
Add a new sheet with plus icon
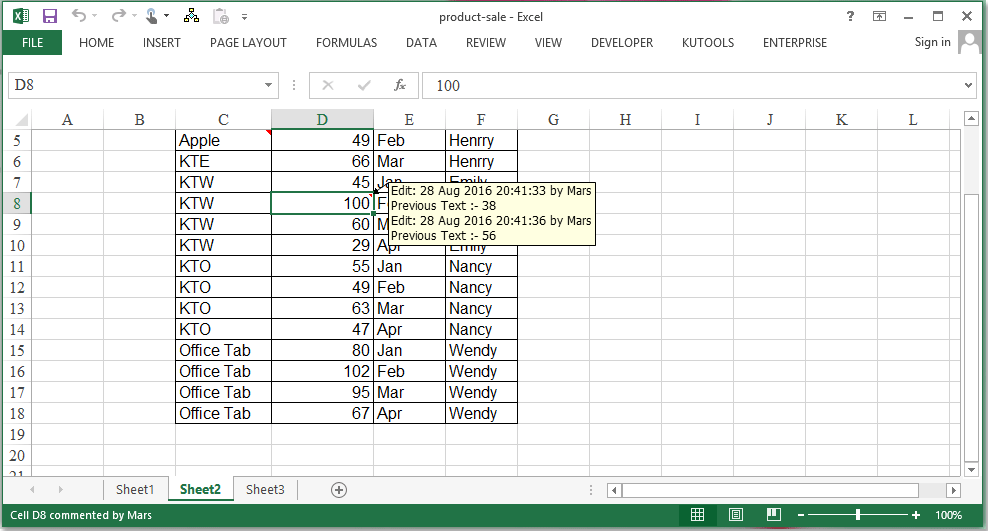coord(339,490)
